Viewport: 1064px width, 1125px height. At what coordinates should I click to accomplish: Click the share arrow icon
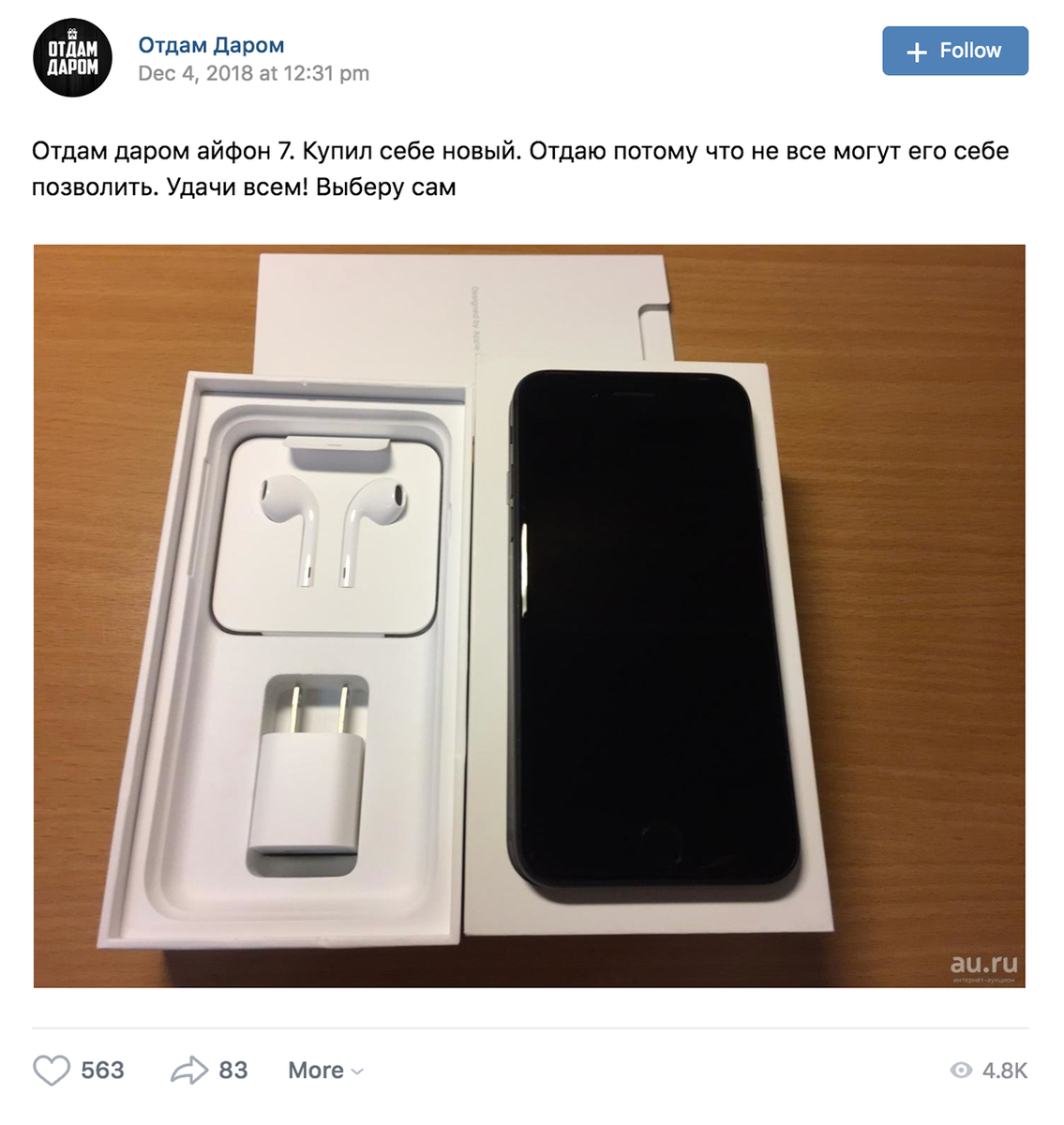[188, 1071]
